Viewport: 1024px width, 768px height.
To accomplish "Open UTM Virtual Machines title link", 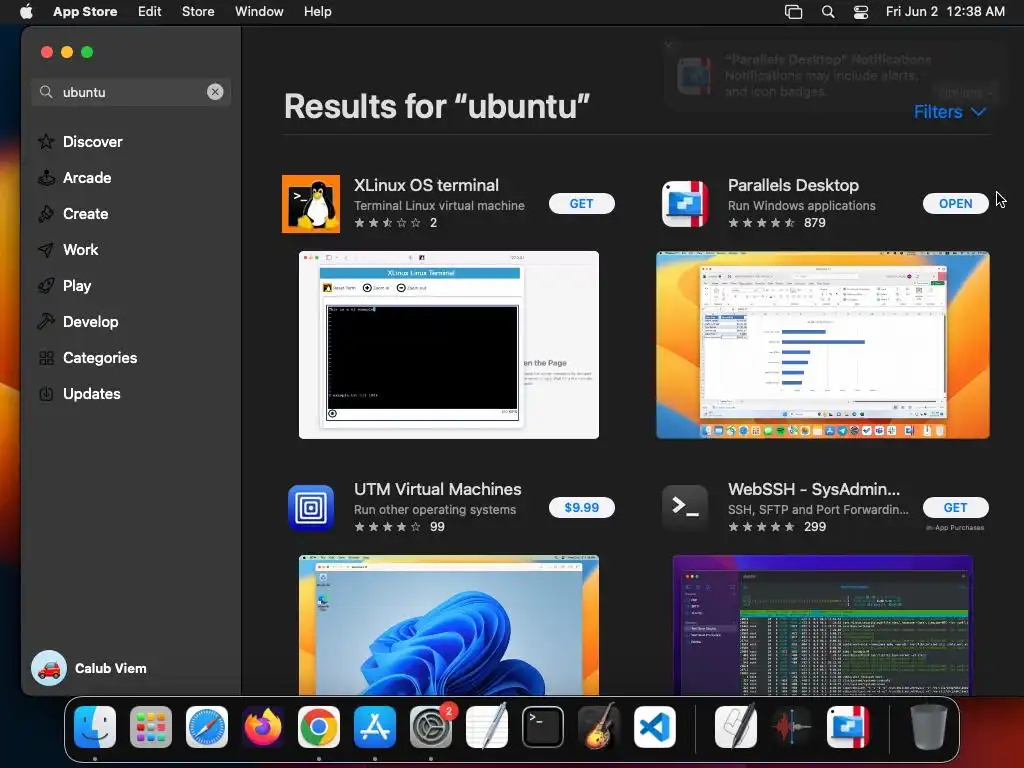I will point(437,489).
